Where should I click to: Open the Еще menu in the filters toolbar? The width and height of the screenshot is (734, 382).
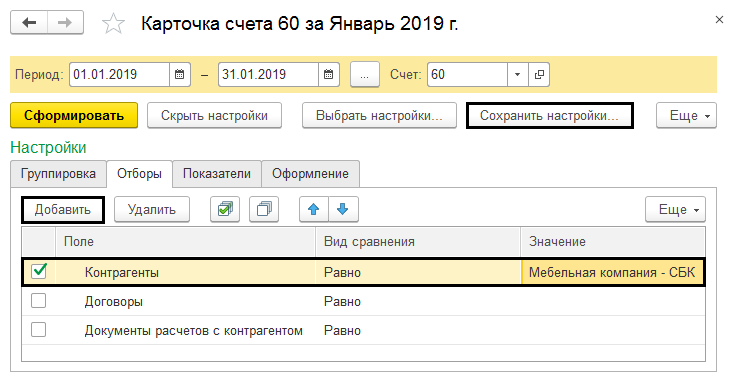point(675,209)
